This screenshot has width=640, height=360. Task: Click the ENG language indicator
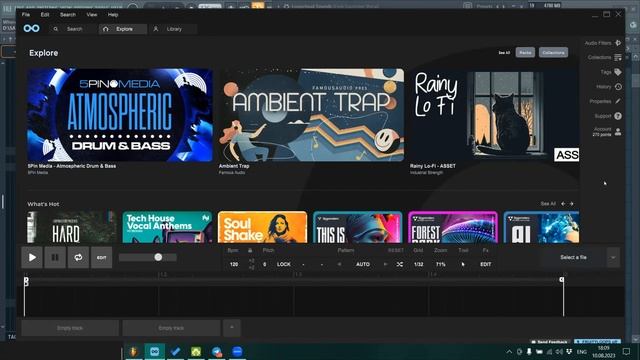(x=582, y=351)
